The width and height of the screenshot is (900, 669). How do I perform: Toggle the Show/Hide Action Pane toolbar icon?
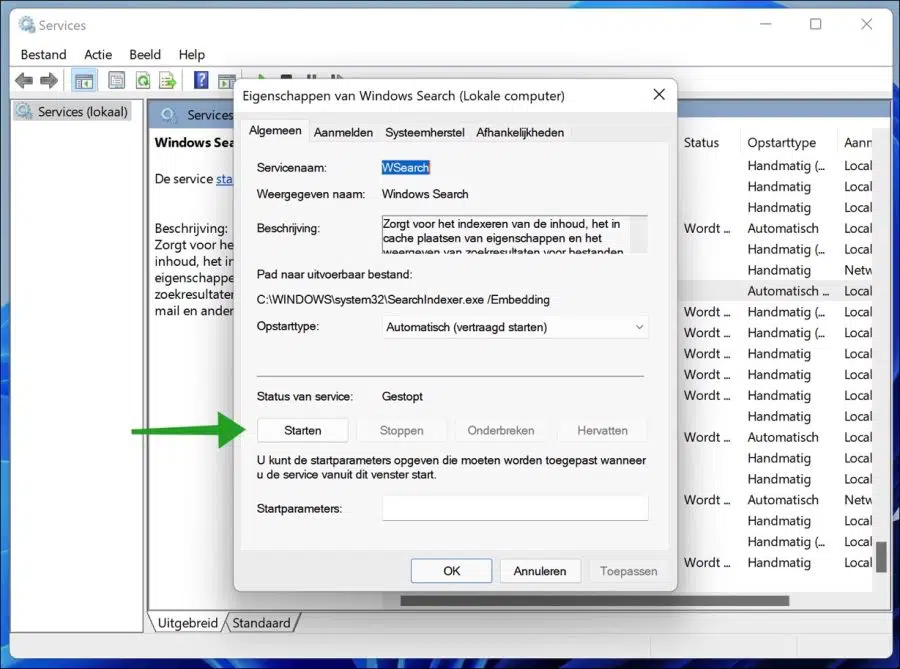click(x=226, y=81)
